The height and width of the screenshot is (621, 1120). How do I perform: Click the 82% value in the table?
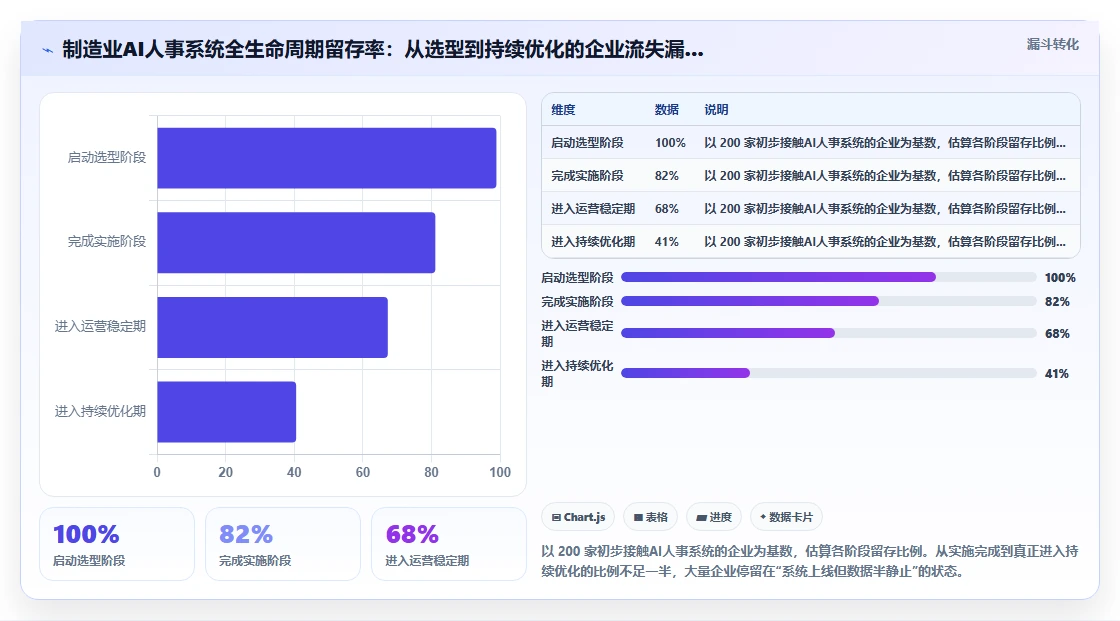666,175
